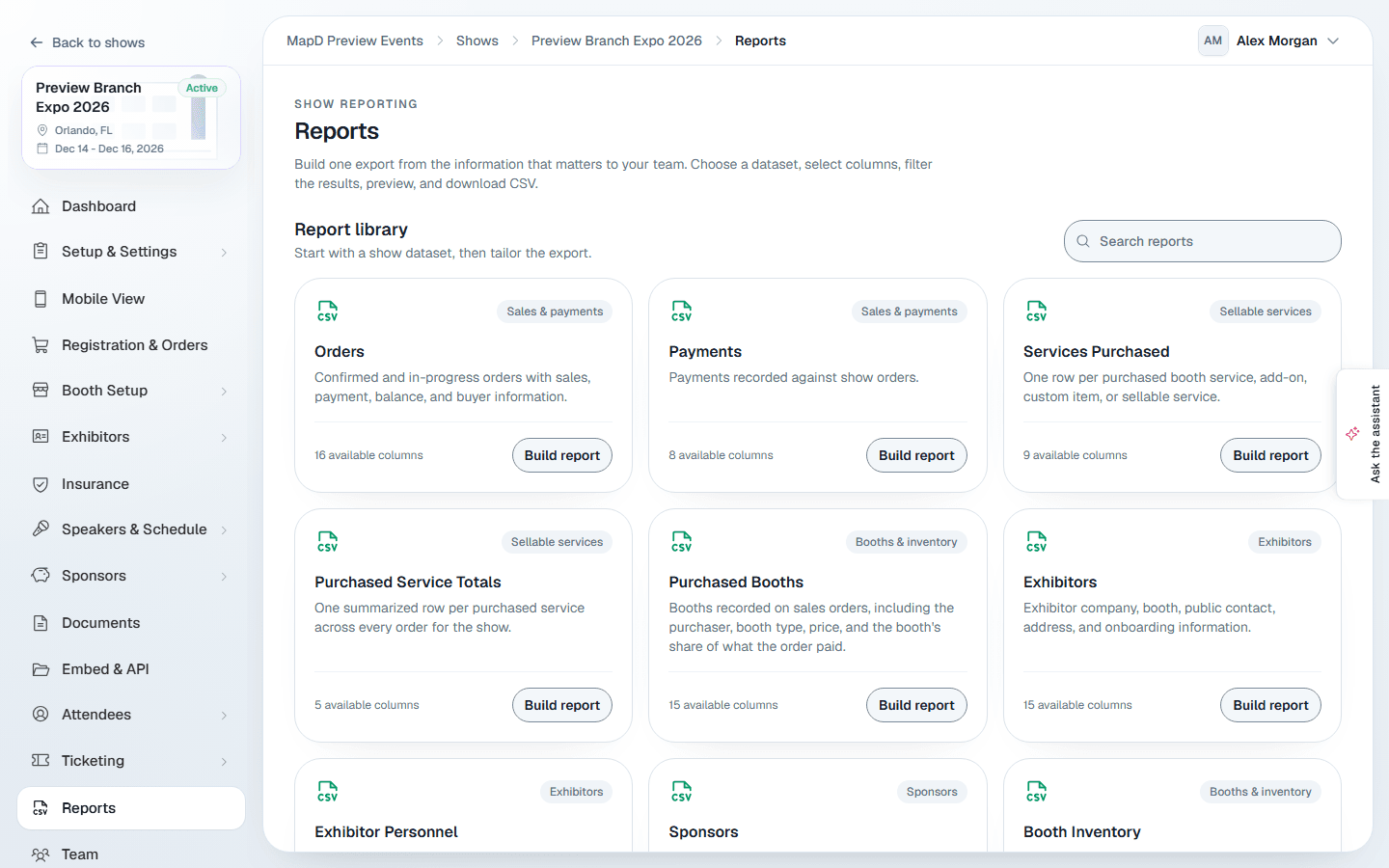Screen dimensions: 1389x868
Task: Expand the Booth Setup submenu chevron
Action: pos(224,392)
